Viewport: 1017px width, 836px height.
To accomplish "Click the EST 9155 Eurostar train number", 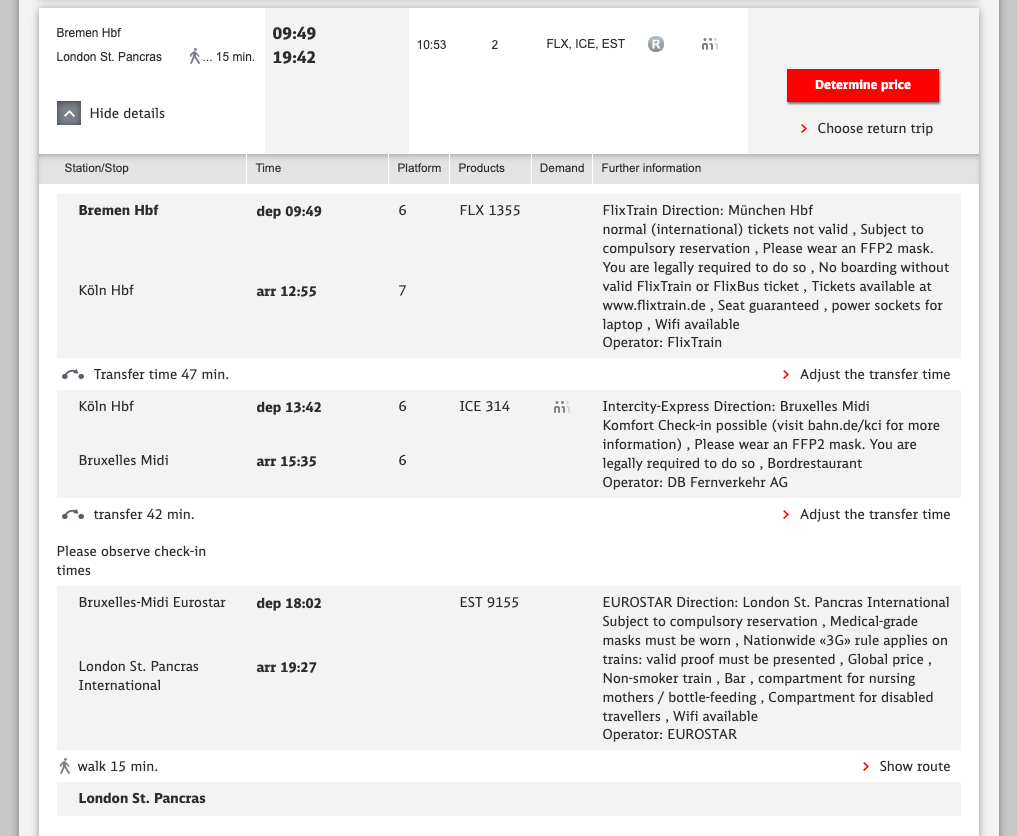I will pyautogui.click(x=489, y=603).
